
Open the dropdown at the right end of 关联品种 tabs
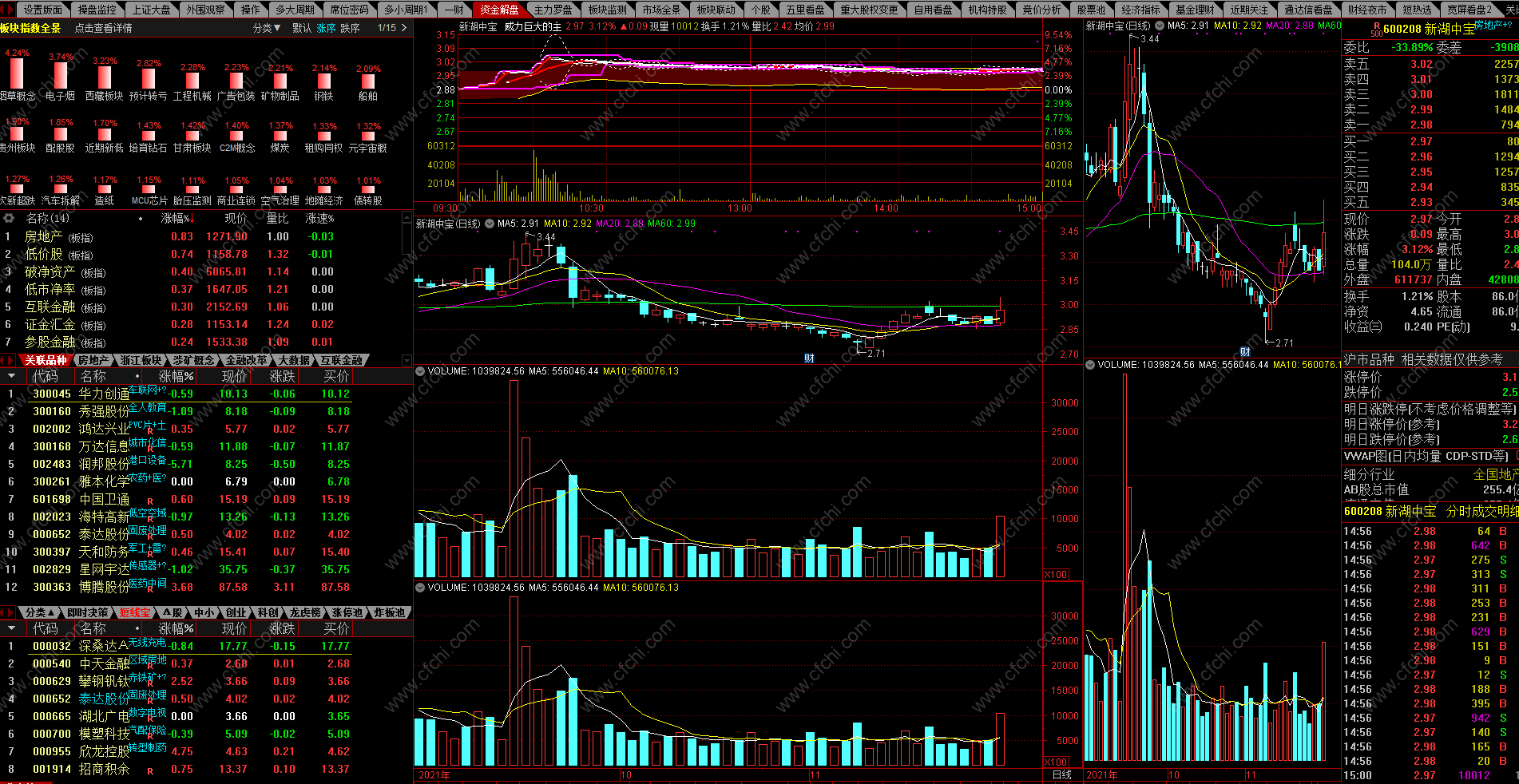[x=407, y=361]
